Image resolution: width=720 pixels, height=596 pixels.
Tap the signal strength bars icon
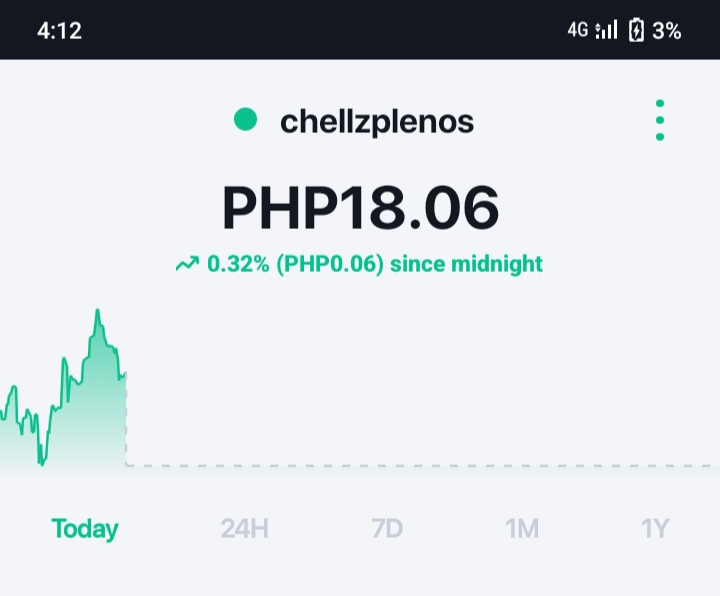pos(606,30)
